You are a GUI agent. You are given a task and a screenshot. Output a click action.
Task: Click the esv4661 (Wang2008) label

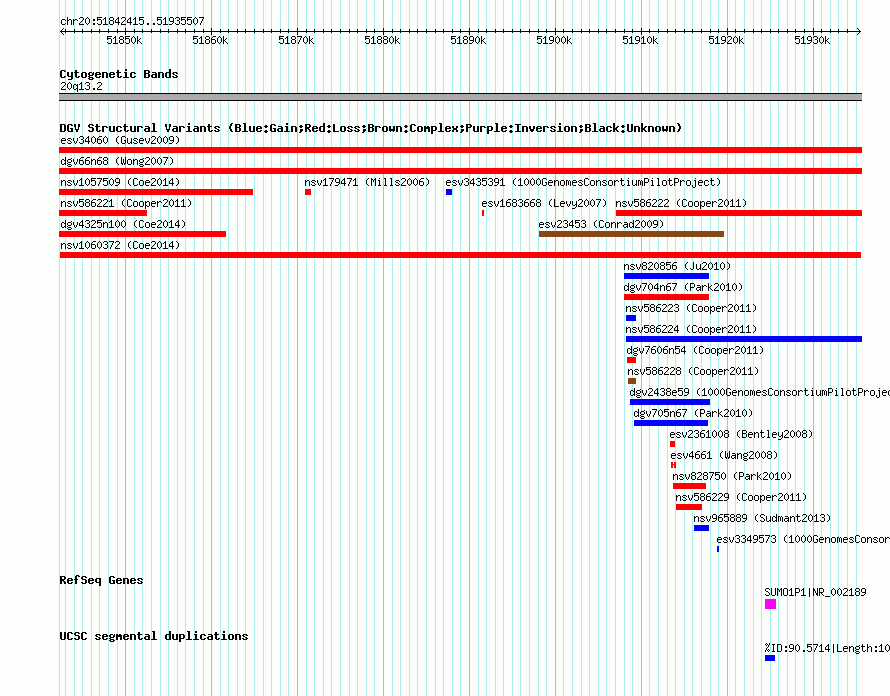click(x=724, y=455)
